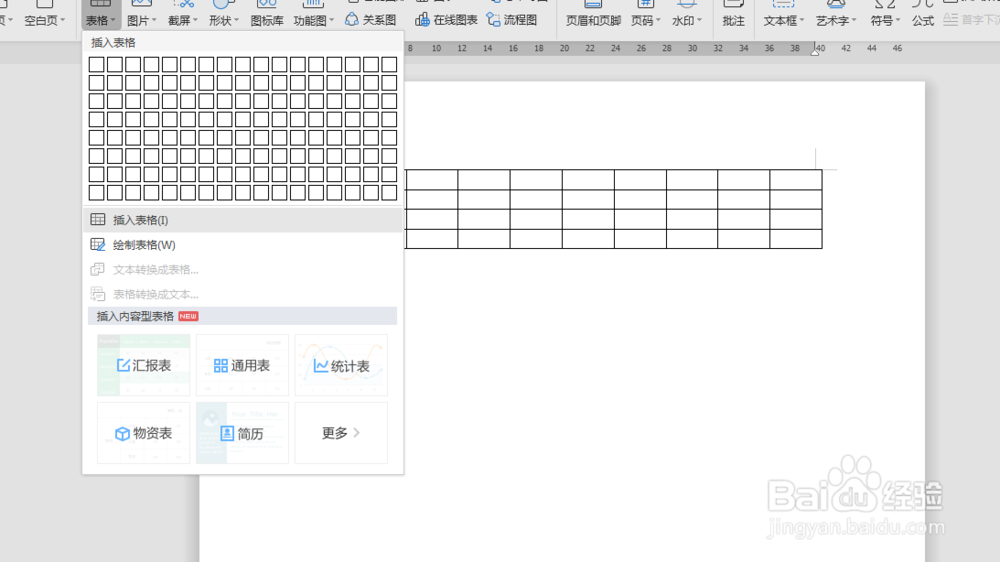Choose the 统计表 template thumbnail
The image size is (1000, 562).
(341, 365)
